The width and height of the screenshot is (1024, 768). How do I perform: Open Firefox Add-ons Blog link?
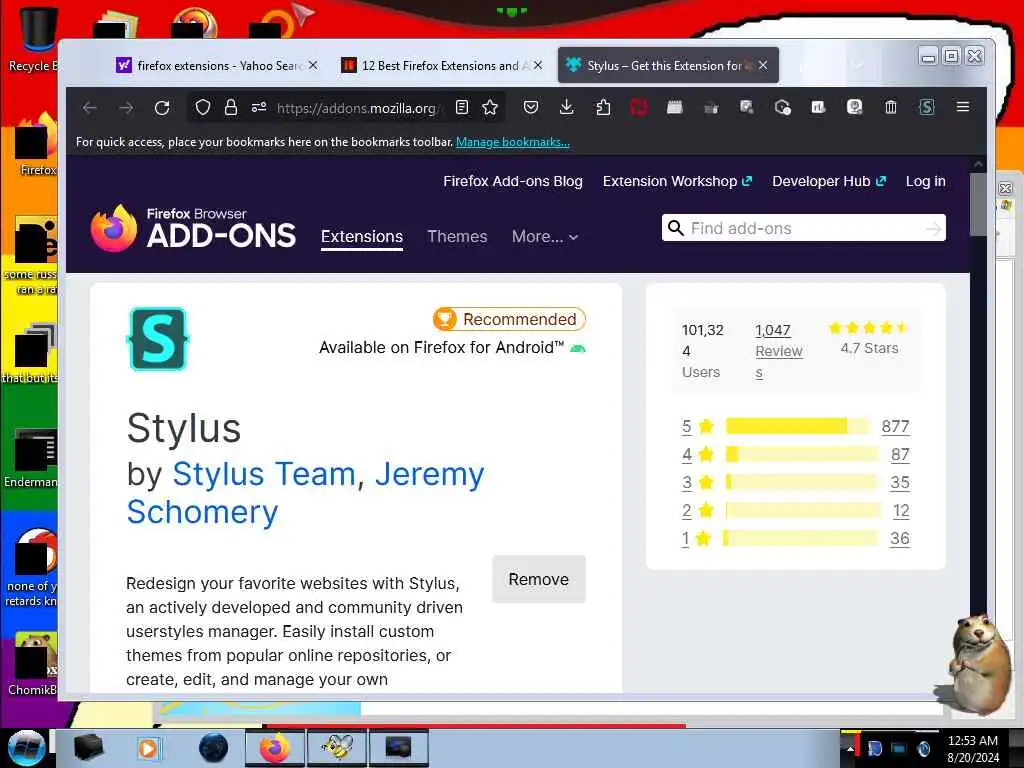coord(513,181)
